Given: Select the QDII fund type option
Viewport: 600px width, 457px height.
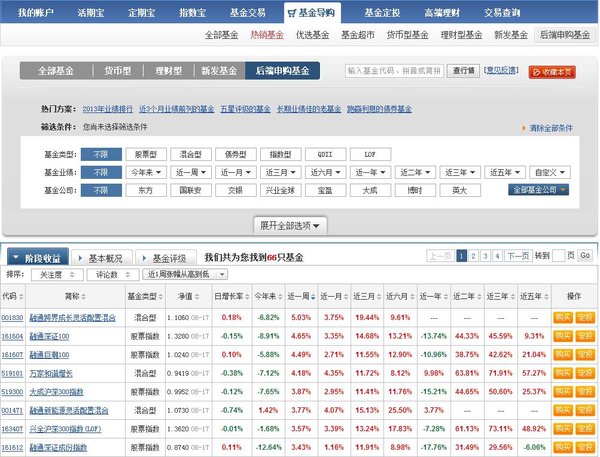Looking at the screenshot, I should [x=325, y=154].
